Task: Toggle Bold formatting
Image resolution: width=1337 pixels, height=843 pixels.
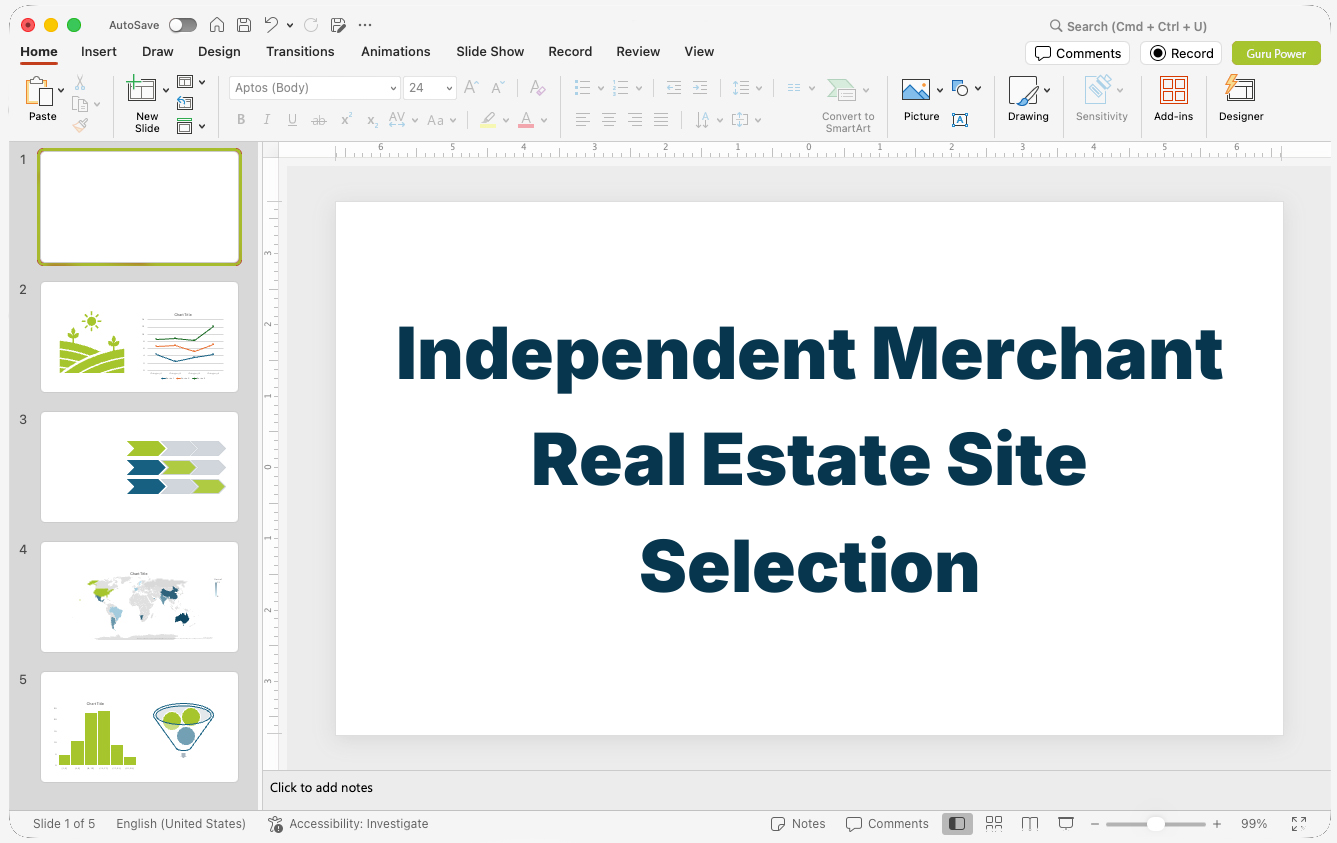Action: (241, 120)
